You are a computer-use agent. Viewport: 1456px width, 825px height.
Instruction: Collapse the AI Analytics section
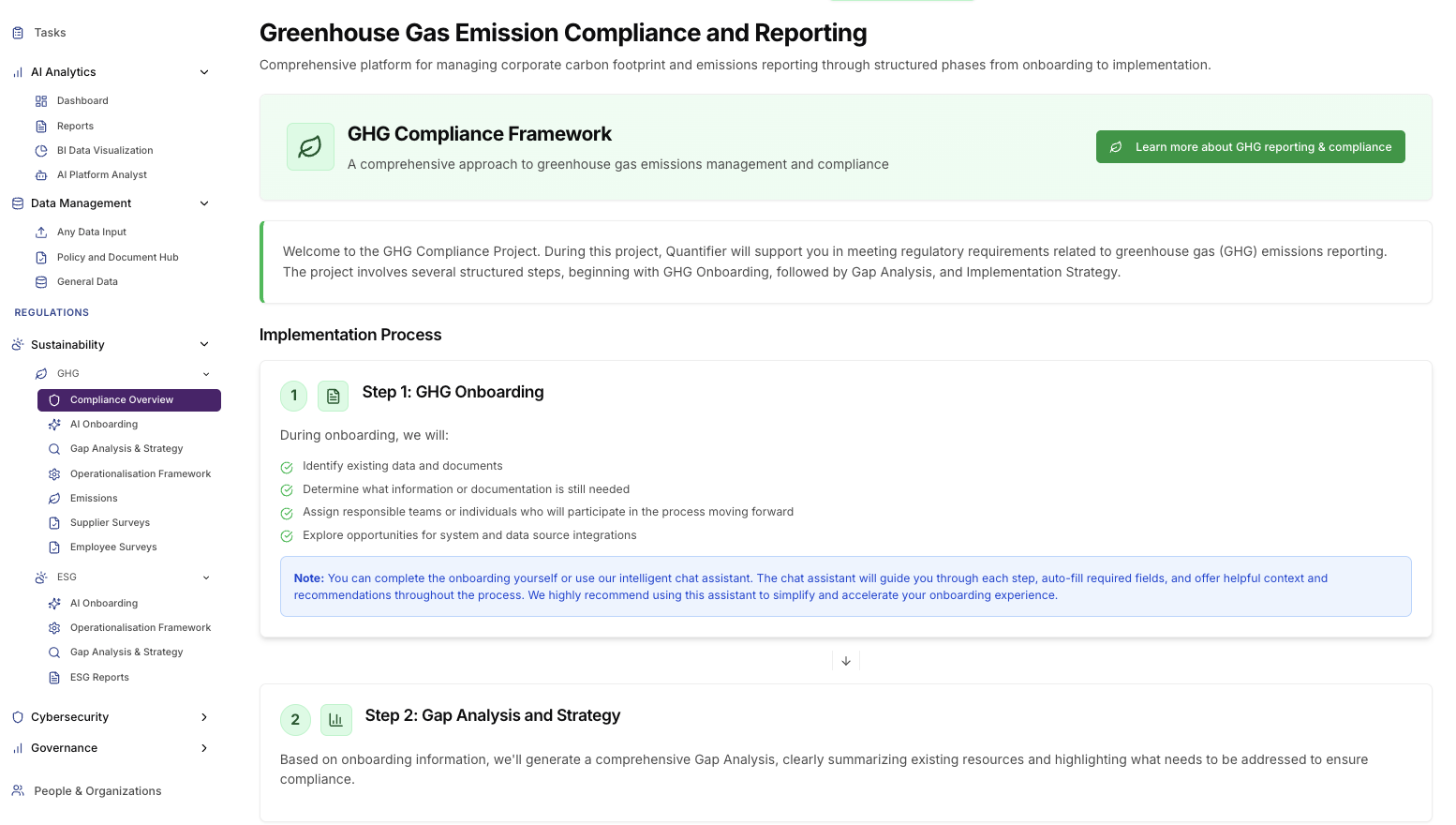click(x=204, y=71)
